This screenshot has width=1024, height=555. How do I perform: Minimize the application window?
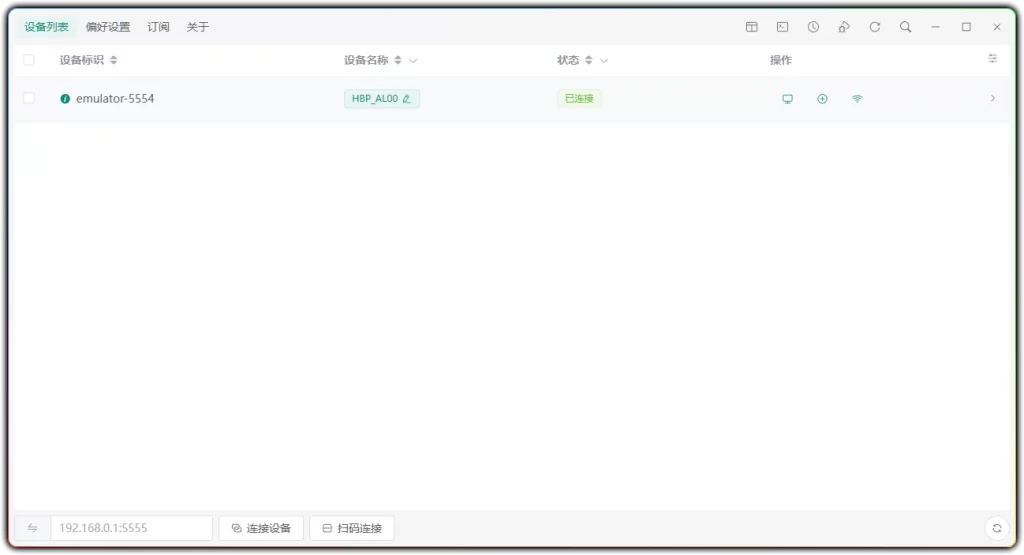click(936, 27)
